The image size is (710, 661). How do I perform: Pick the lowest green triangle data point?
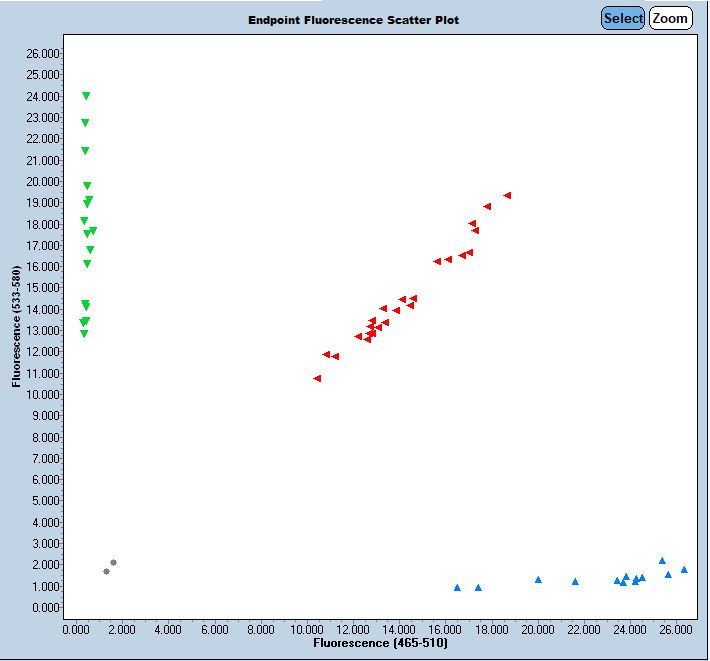point(84,334)
